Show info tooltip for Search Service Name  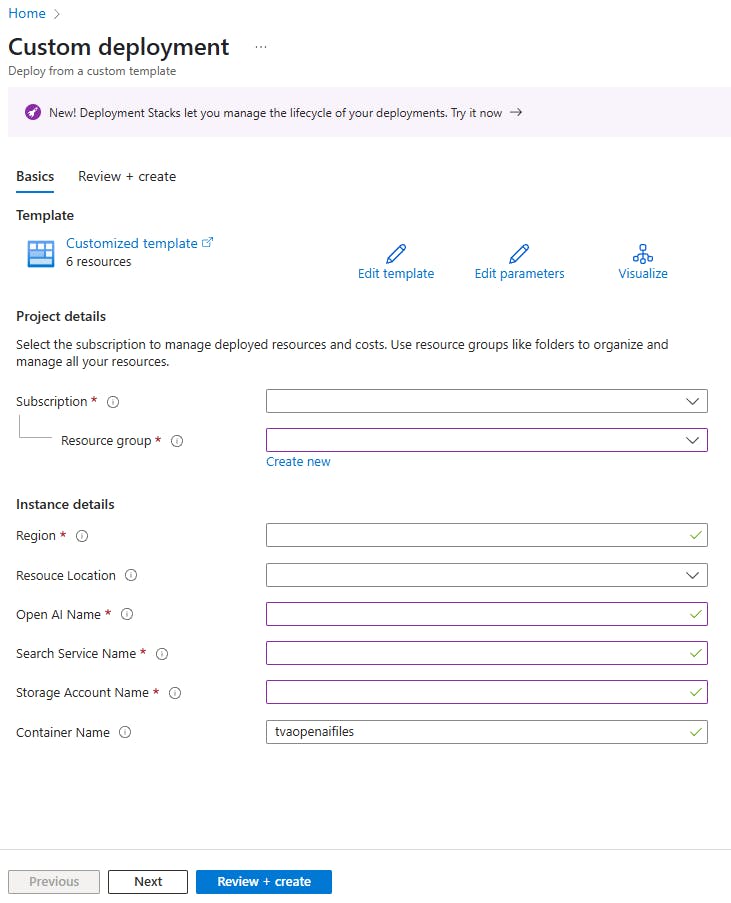click(x=162, y=654)
